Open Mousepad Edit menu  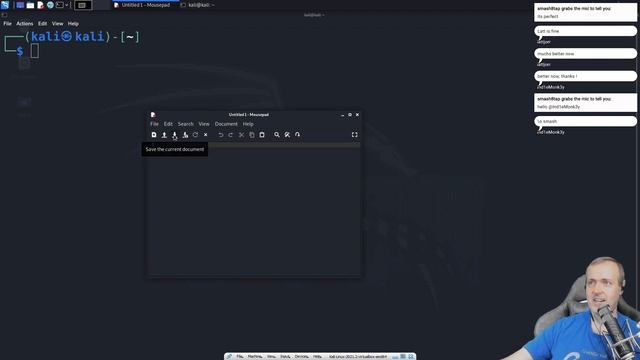coord(168,124)
